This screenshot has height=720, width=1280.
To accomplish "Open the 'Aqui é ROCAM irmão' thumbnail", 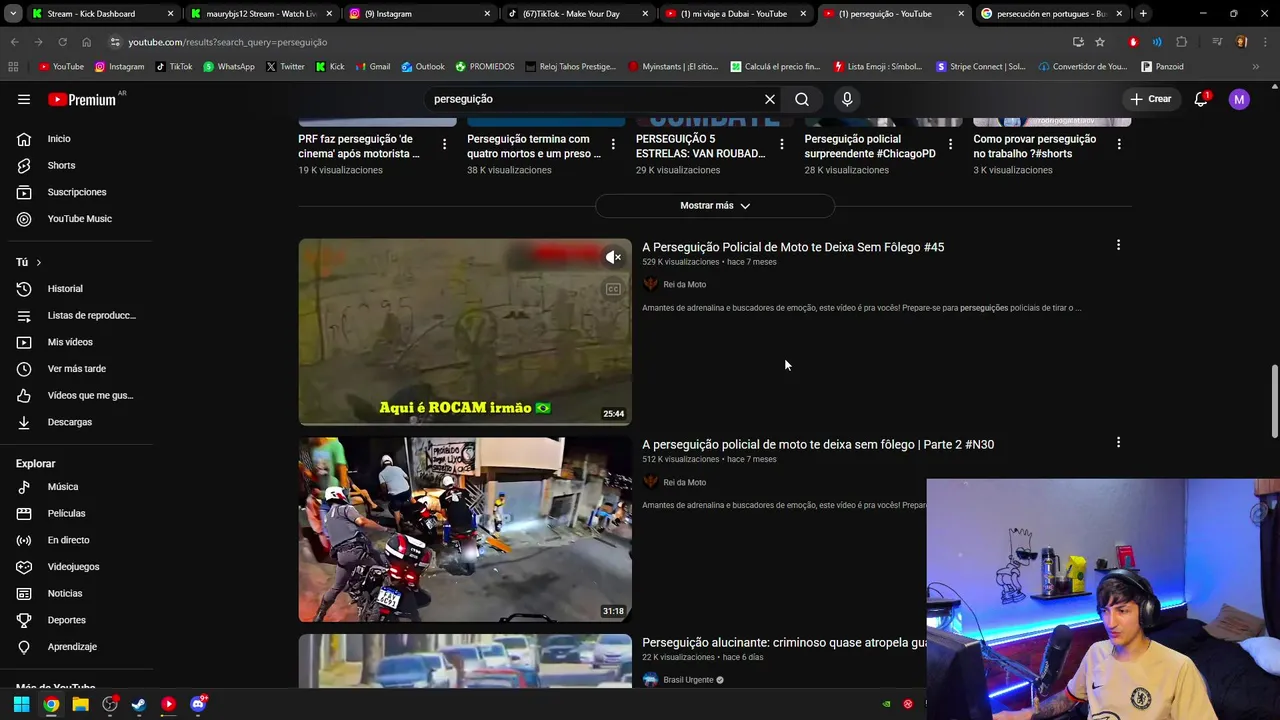I will coord(465,331).
